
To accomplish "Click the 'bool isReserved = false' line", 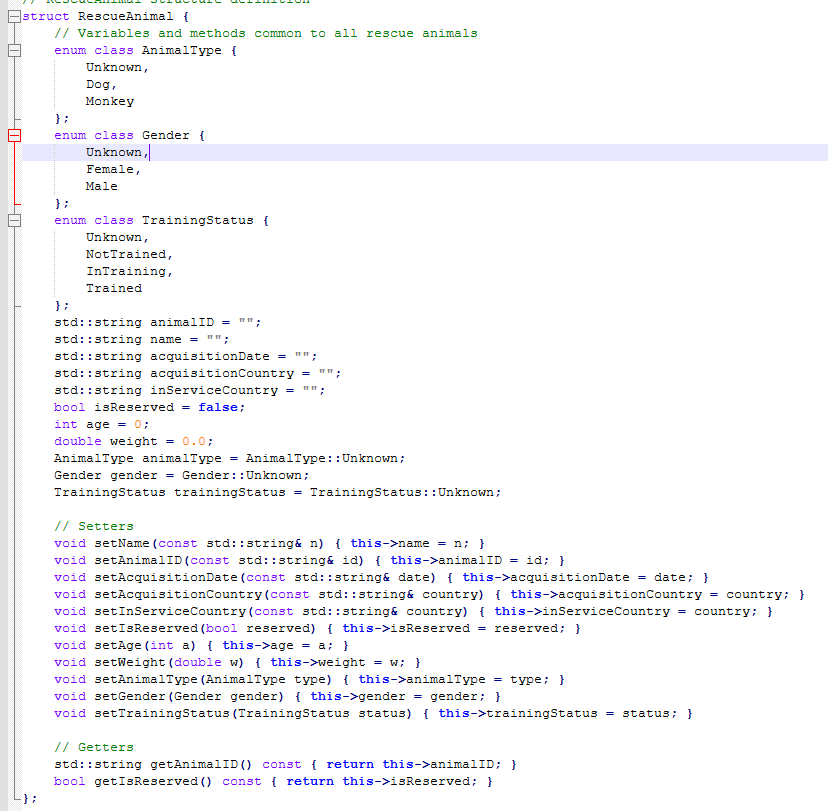I will pyautogui.click(x=149, y=407).
